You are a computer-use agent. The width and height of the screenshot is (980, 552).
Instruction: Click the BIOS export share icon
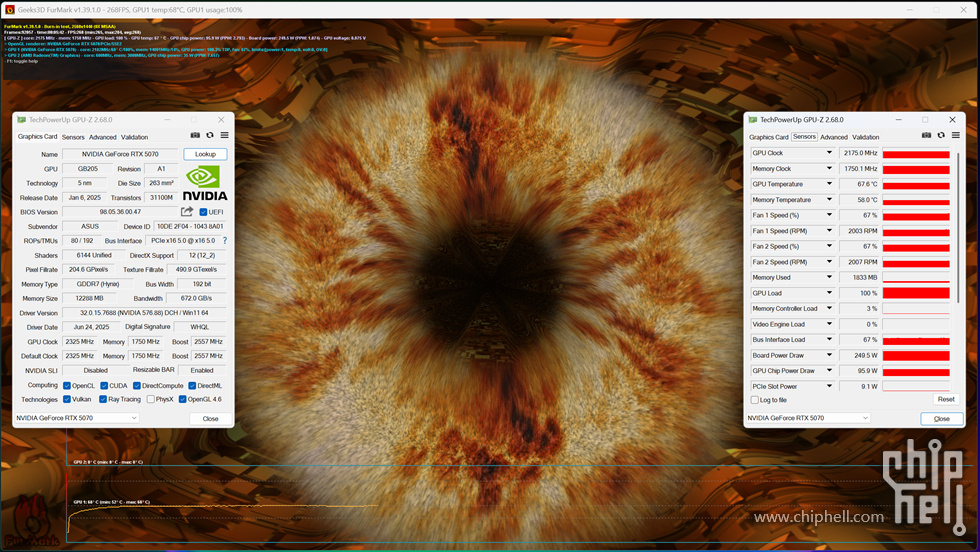tap(187, 212)
